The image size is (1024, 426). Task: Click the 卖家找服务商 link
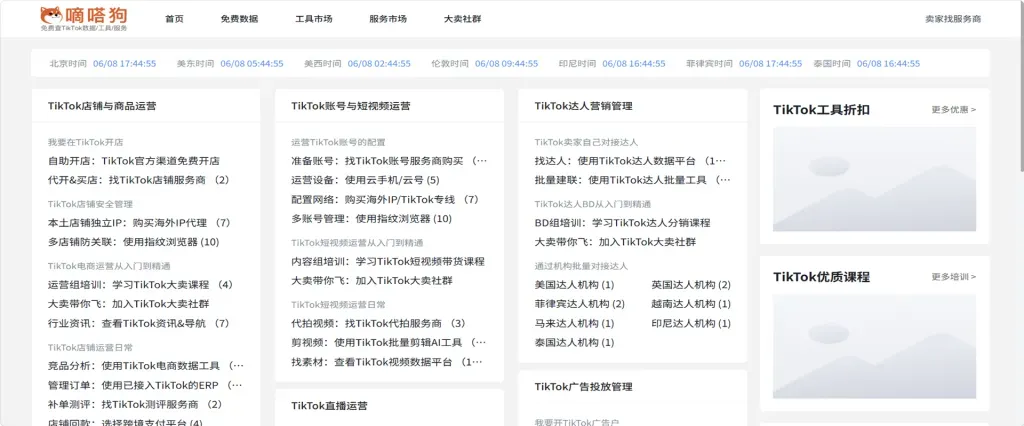coord(953,19)
